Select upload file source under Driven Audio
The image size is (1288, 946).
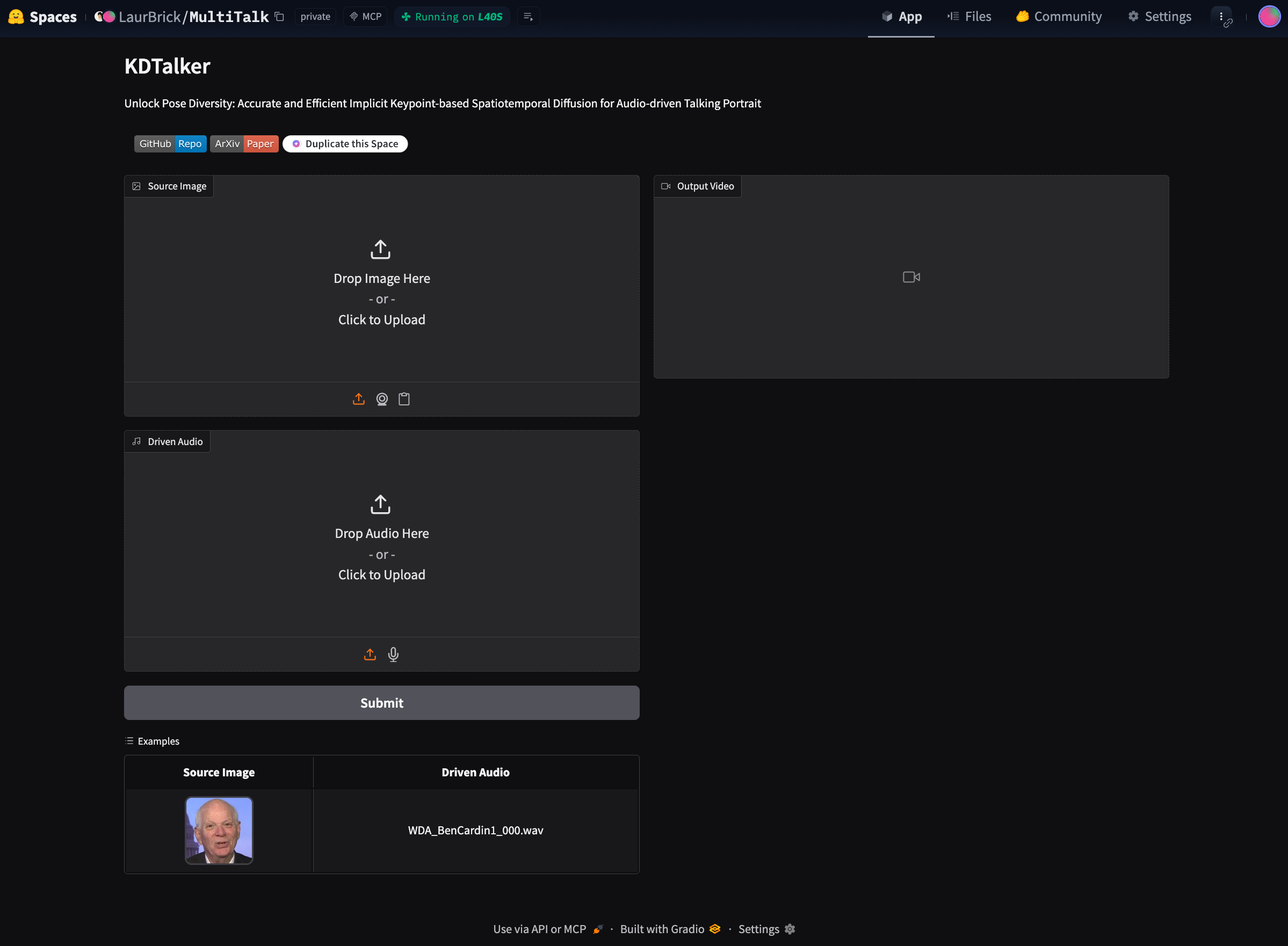370,654
